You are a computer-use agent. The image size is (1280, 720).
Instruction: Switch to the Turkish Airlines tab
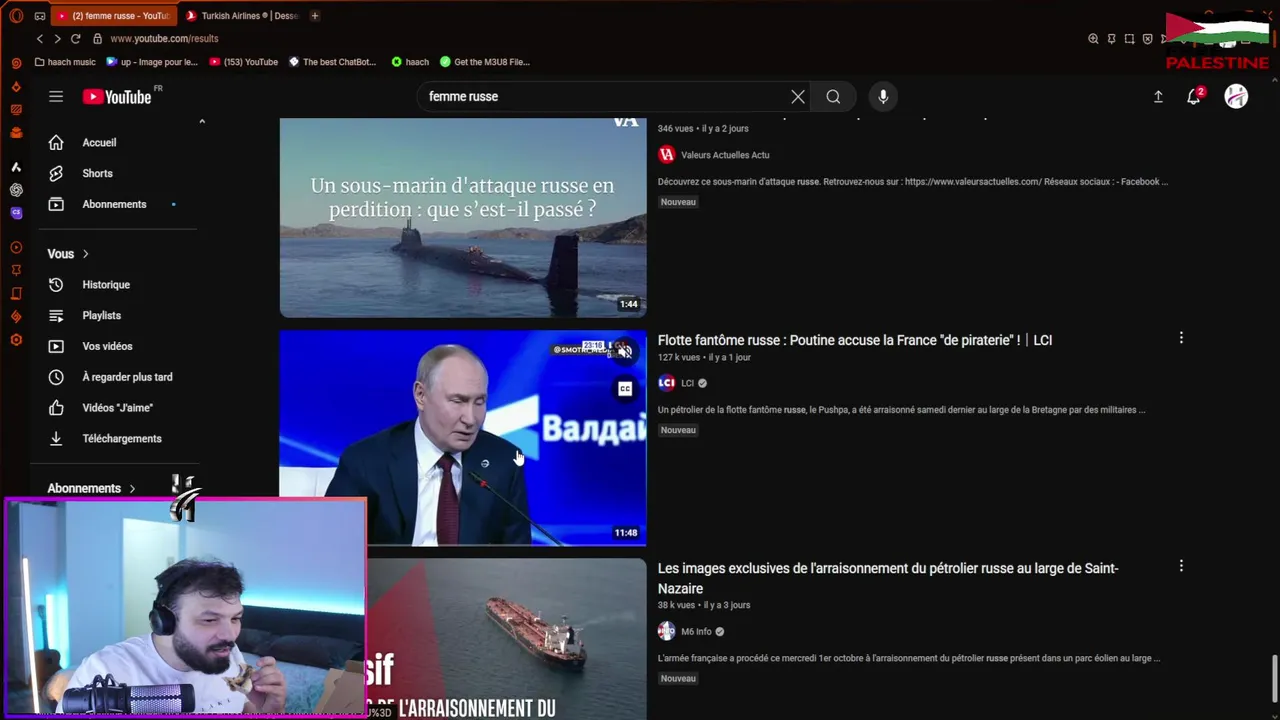point(241,16)
